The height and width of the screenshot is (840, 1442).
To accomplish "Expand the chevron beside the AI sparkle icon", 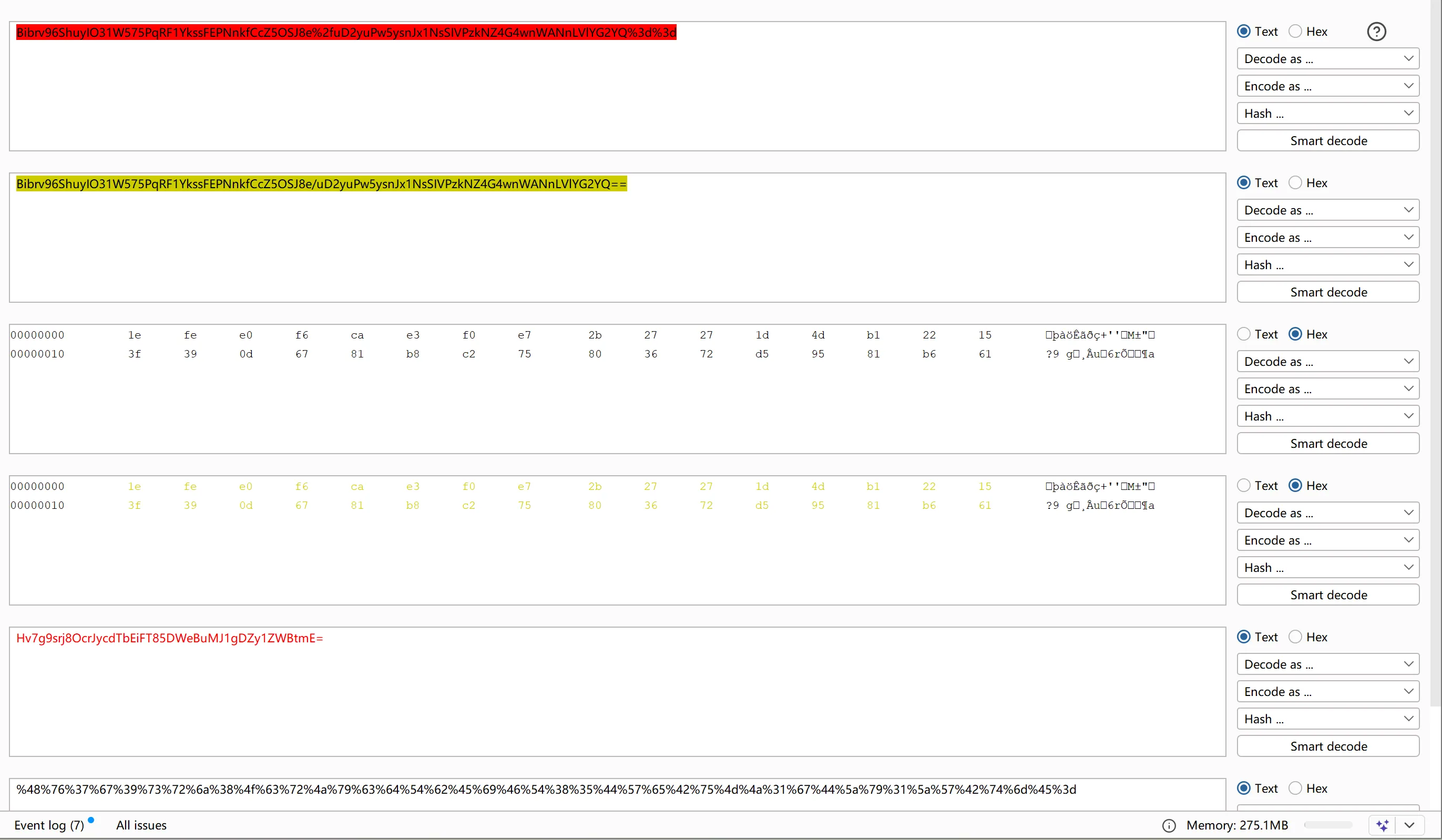I will (1409, 825).
